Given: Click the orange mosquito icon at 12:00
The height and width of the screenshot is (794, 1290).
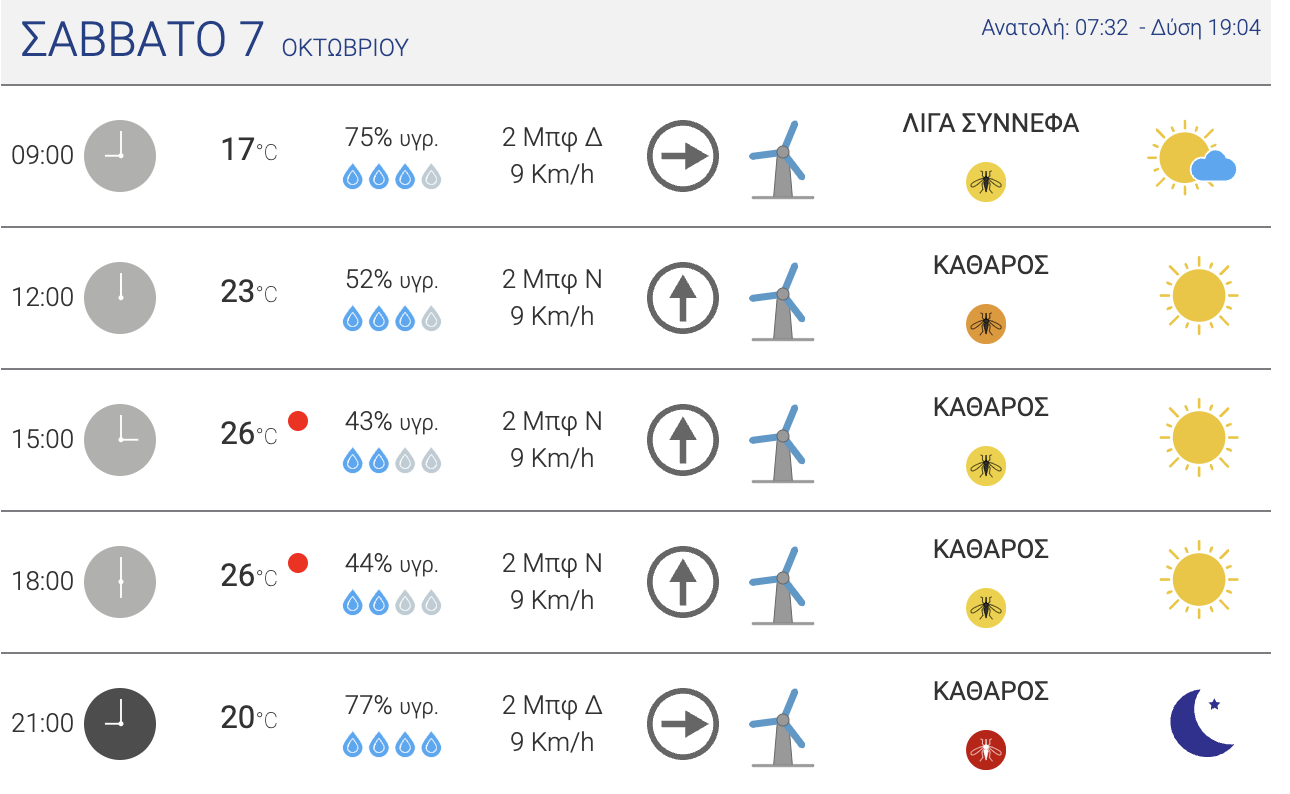Looking at the screenshot, I should (x=986, y=324).
